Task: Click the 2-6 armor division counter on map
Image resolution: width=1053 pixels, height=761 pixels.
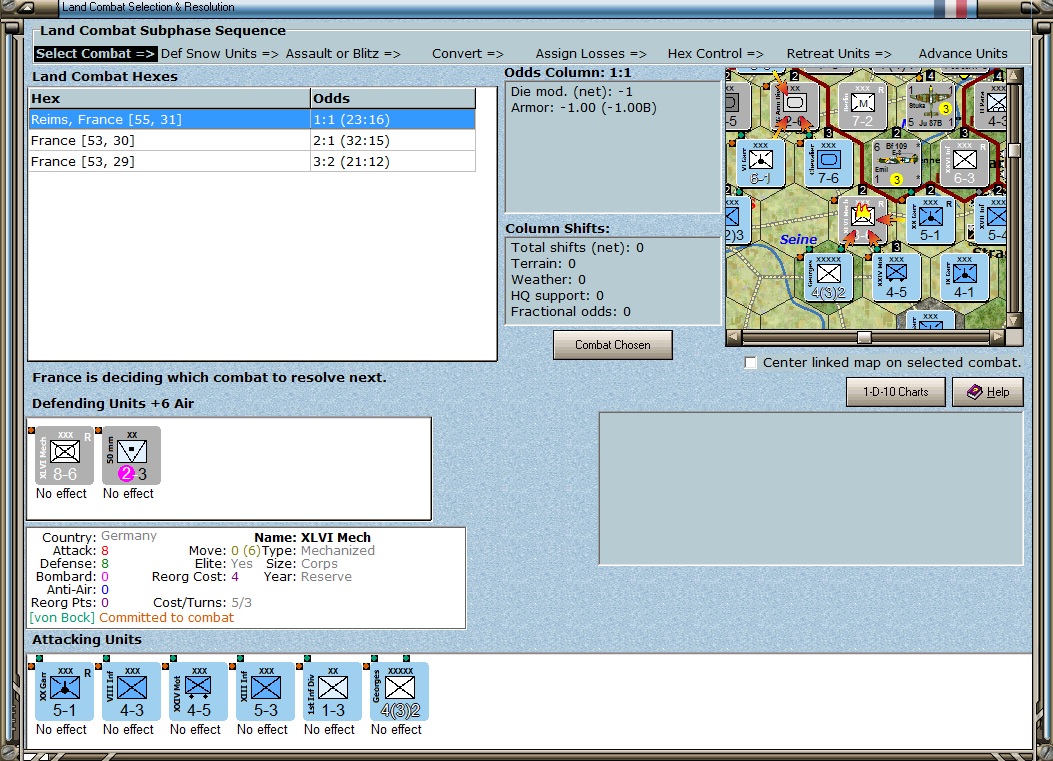Action: tap(794, 106)
